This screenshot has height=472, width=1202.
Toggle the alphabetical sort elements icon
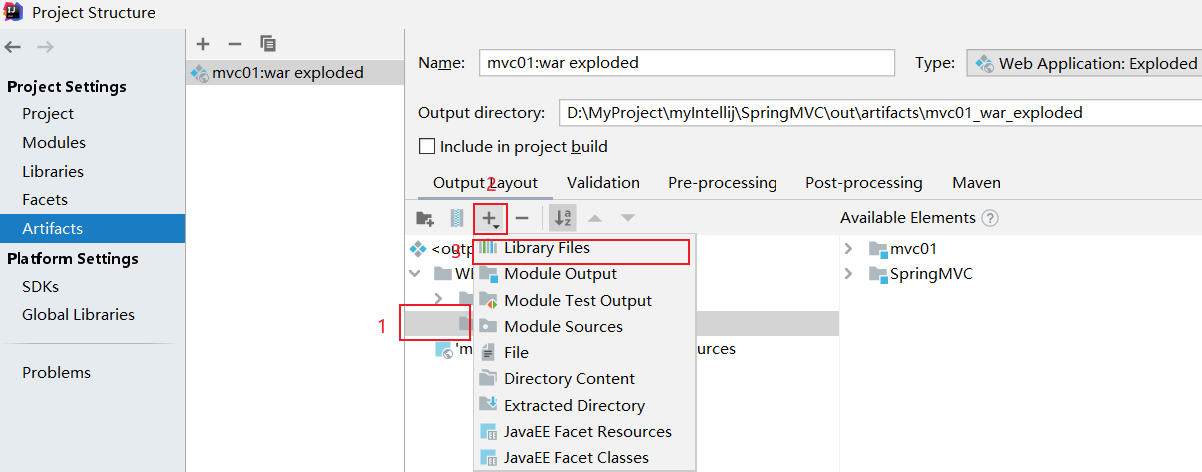click(x=564, y=218)
